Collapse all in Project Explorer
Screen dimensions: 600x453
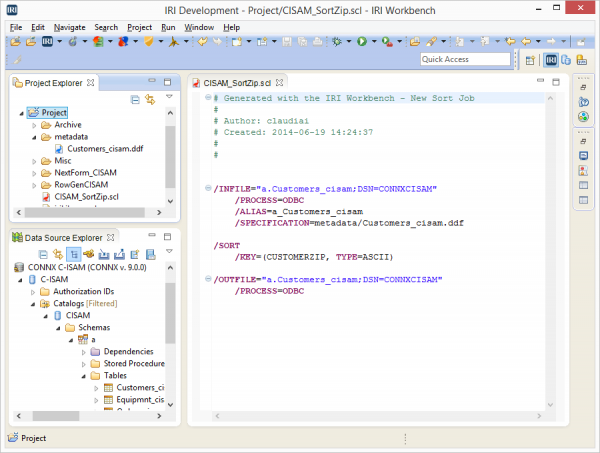(x=135, y=99)
